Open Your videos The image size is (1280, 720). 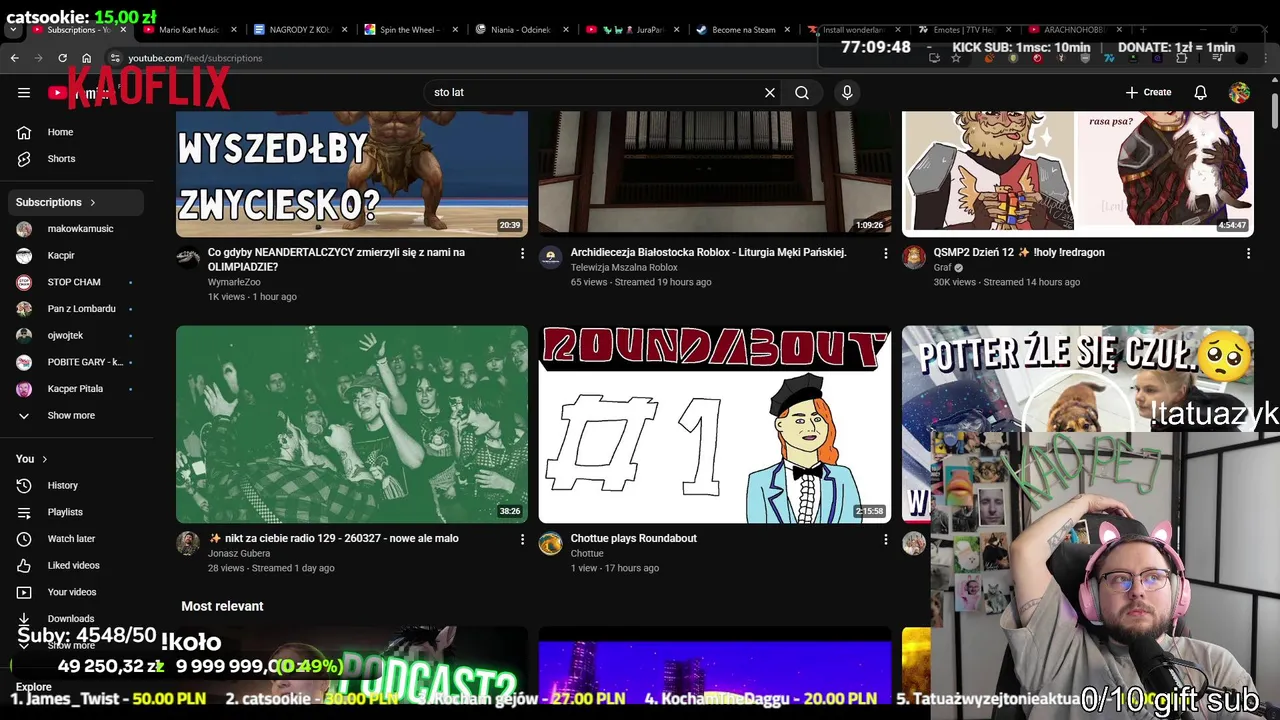(72, 592)
